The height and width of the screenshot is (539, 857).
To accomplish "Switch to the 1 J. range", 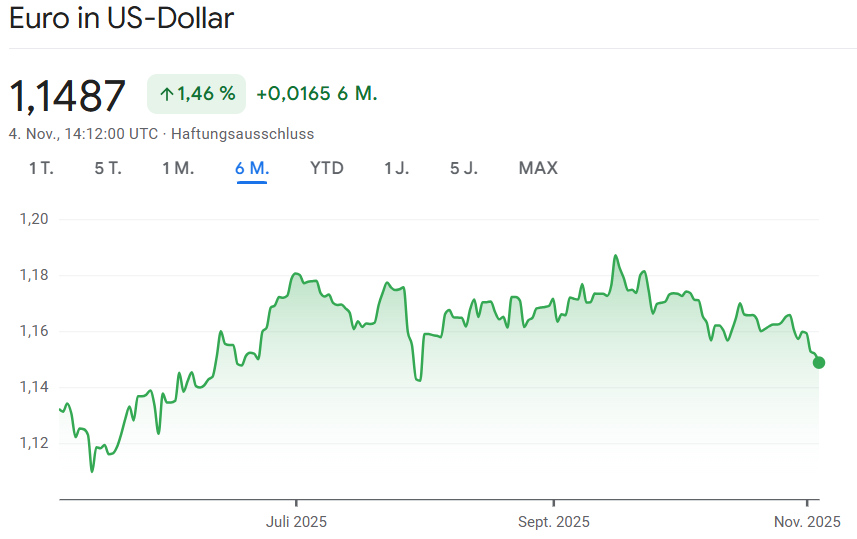I will (397, 168).
